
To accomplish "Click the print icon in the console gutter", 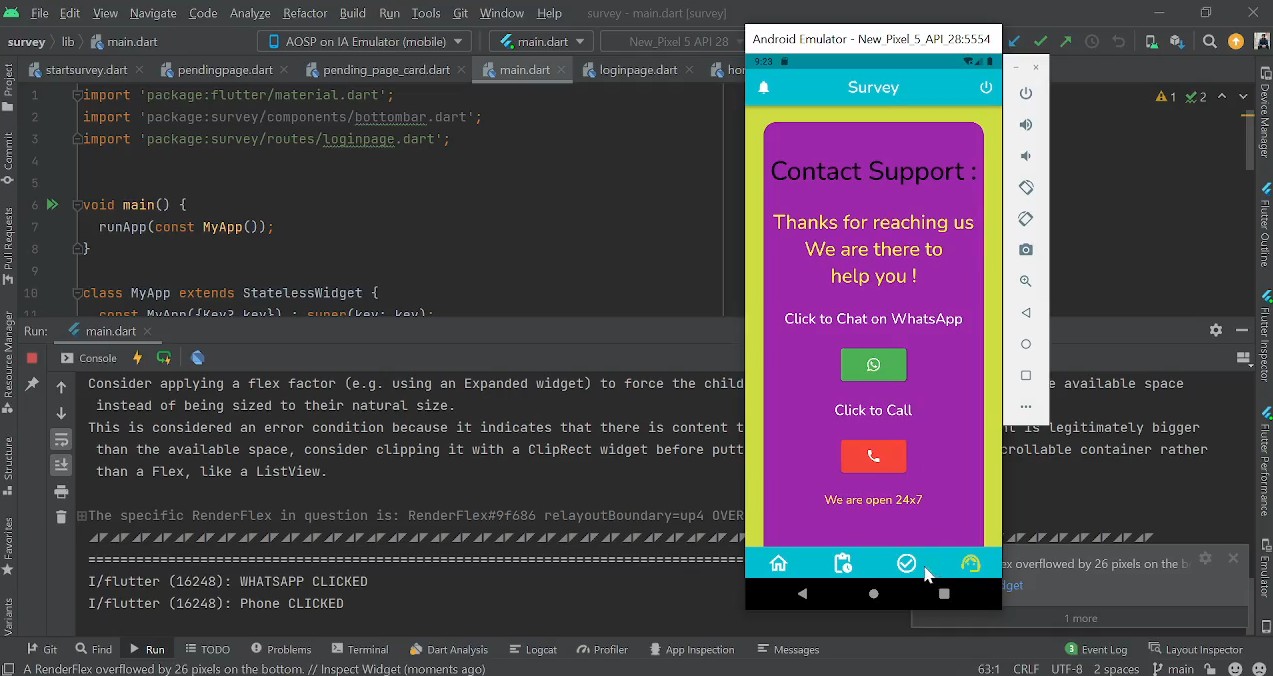I will click(x=61, y=491).
